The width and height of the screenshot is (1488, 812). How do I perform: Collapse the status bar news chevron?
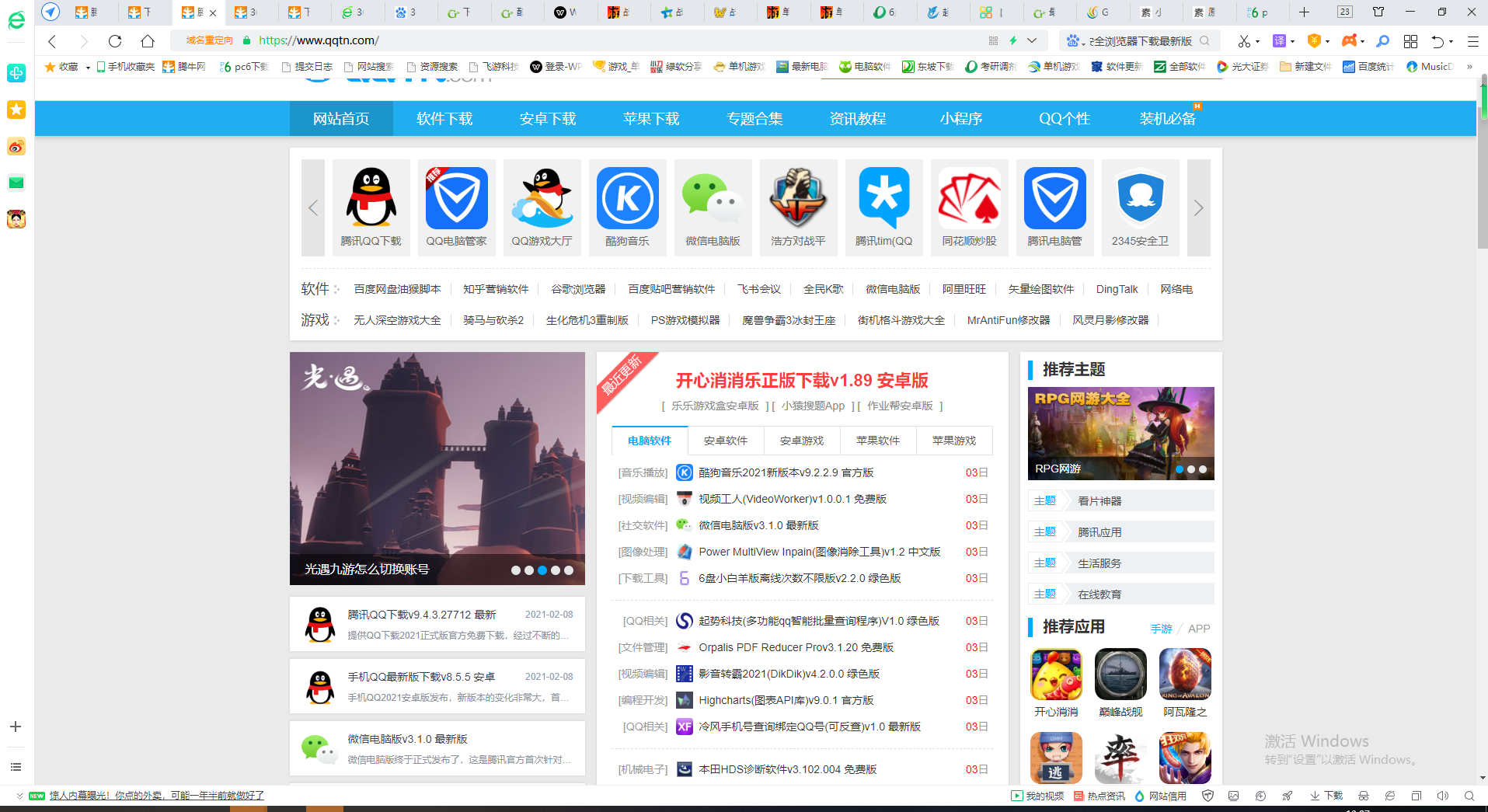point(19,796)
